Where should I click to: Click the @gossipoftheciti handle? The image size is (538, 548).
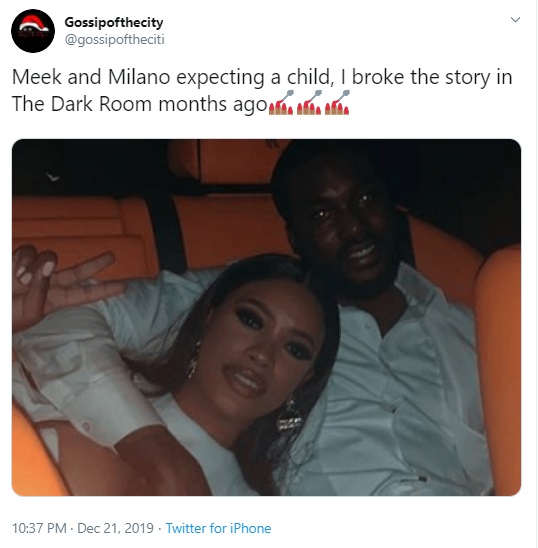(115, 39)
